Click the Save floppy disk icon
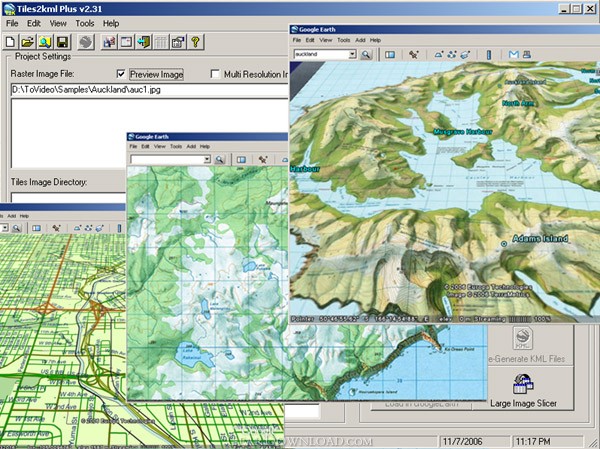Viewport: 600px width, 449px height. (63, 42)
